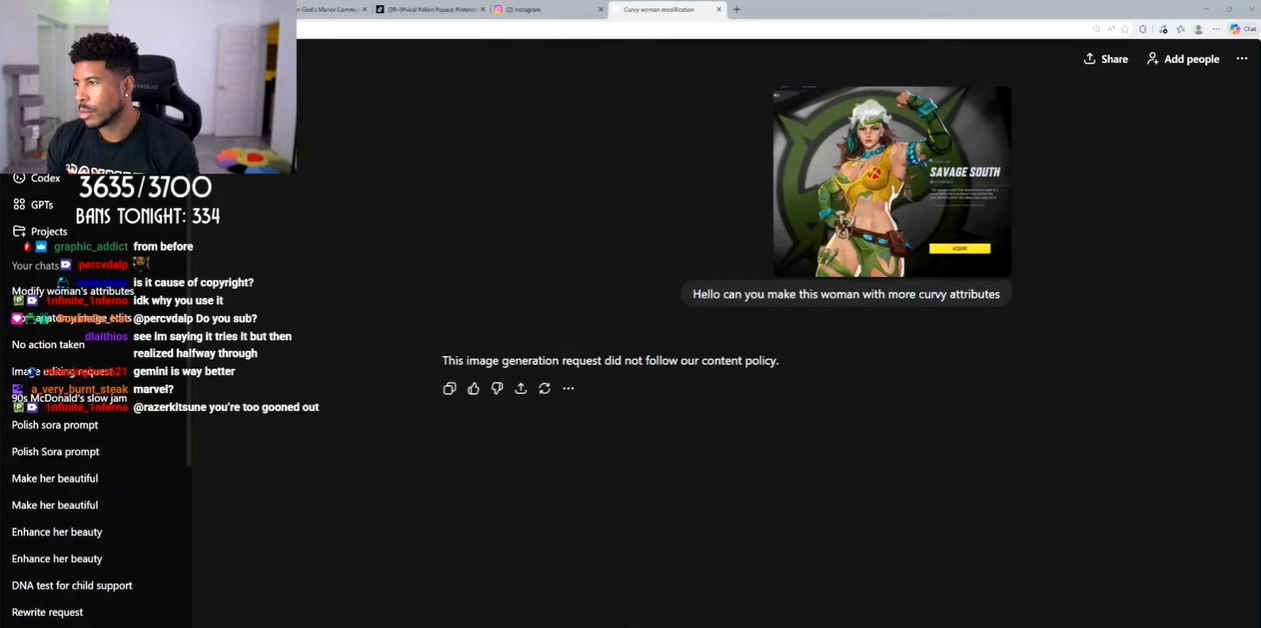The width and height of the screenshot is (1261, 628).
Task: Open the Copilot Chat button in browser
Action: click(x=1243, y=29)
